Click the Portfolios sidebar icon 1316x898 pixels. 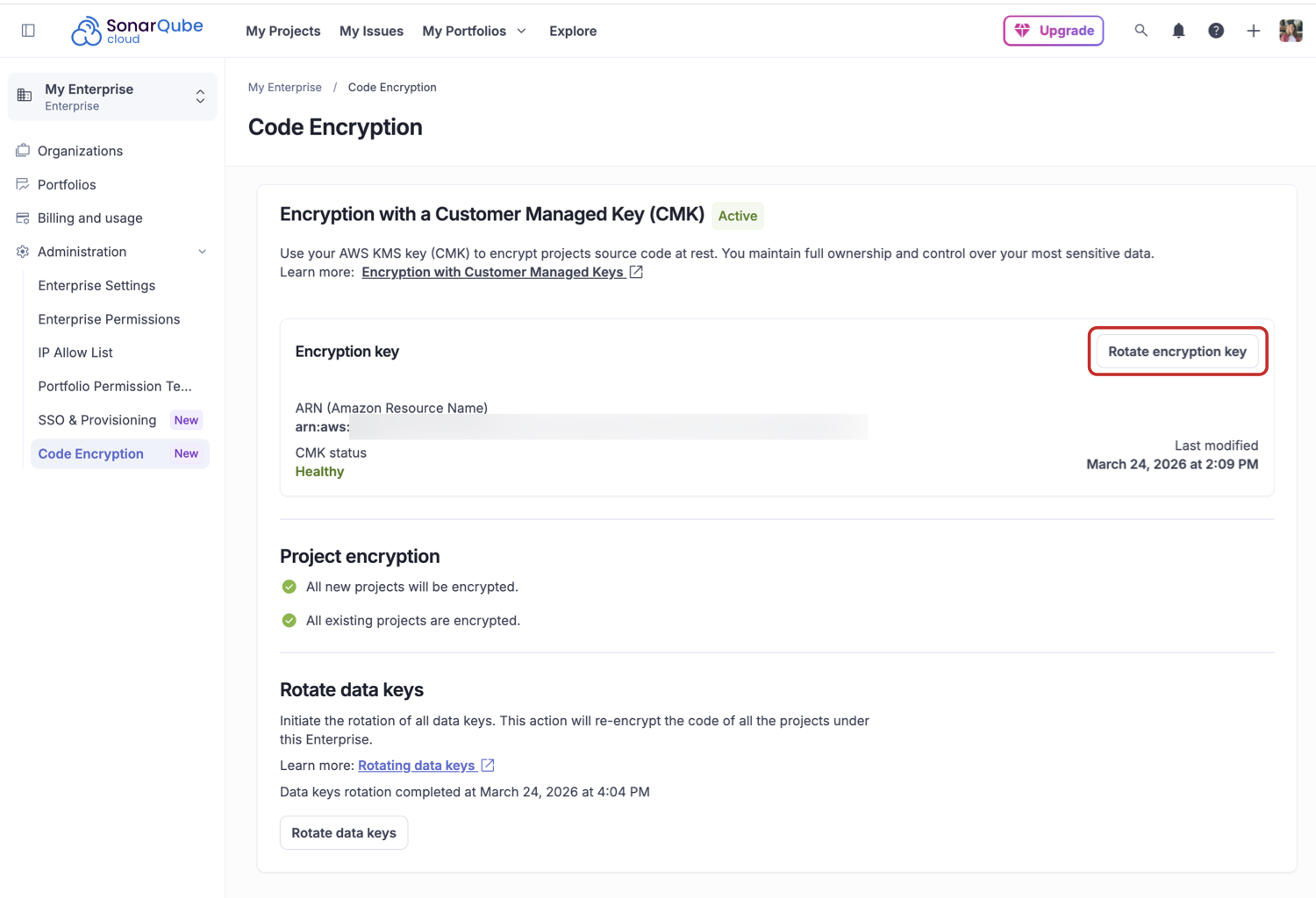tap(23, 184)
